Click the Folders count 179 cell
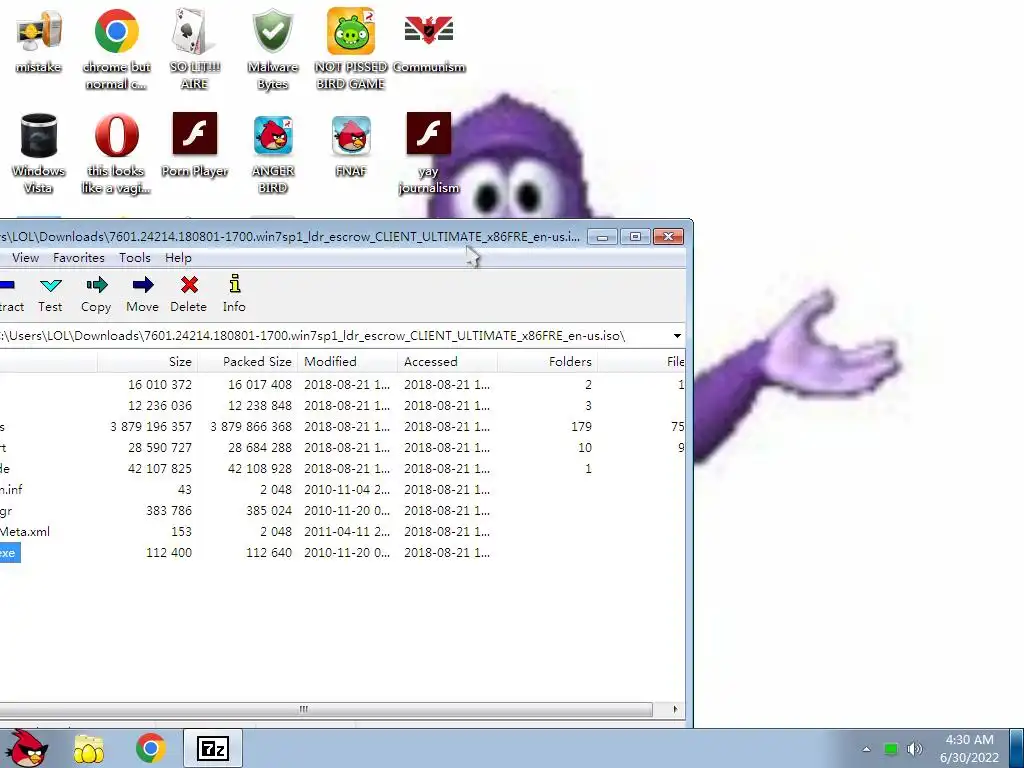Screen dimensions: 1024x768 pos(581,426)
